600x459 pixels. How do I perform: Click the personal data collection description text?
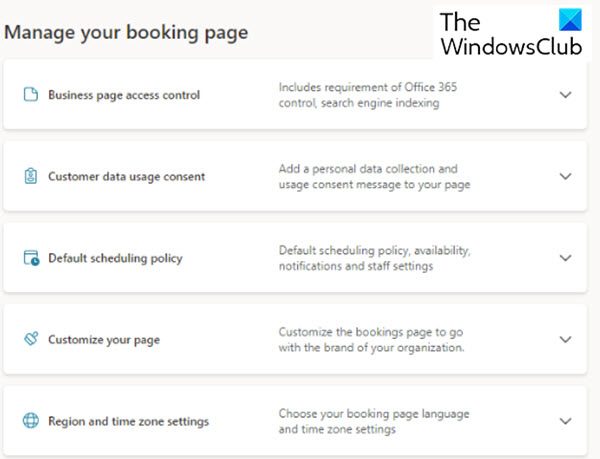coord(374,177)
